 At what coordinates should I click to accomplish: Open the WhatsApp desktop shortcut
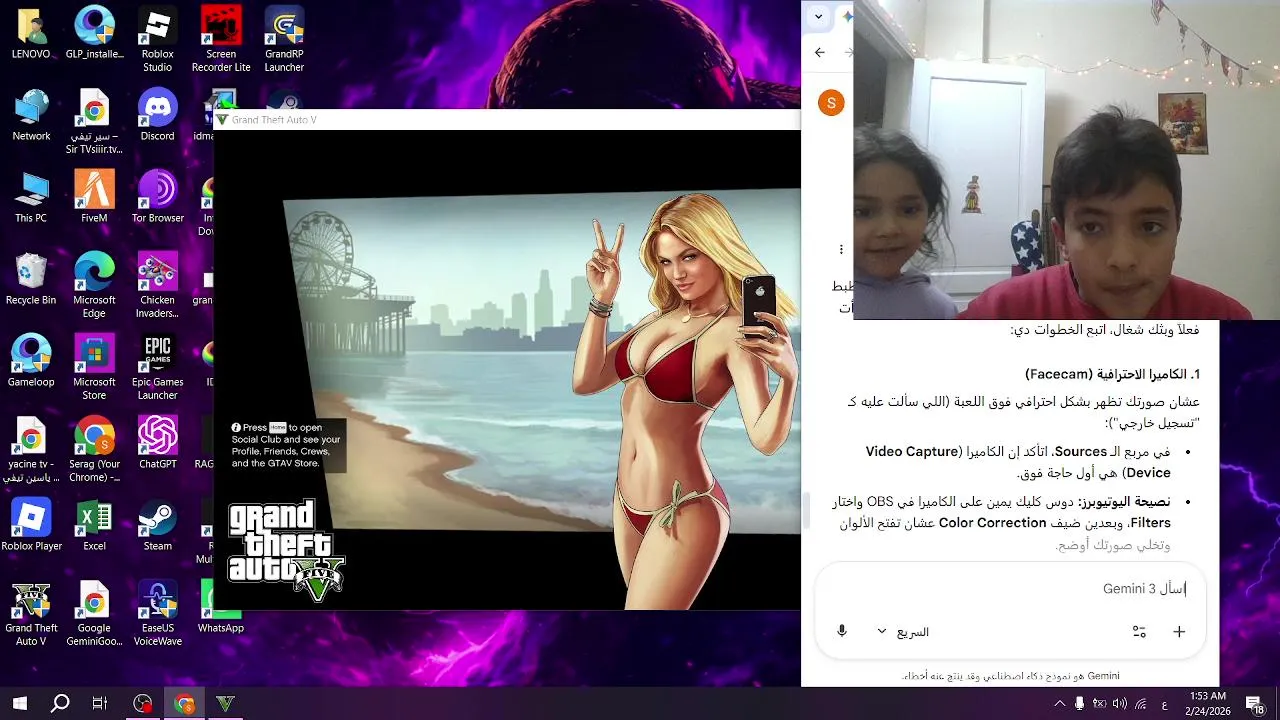click(x=221, y=608)
